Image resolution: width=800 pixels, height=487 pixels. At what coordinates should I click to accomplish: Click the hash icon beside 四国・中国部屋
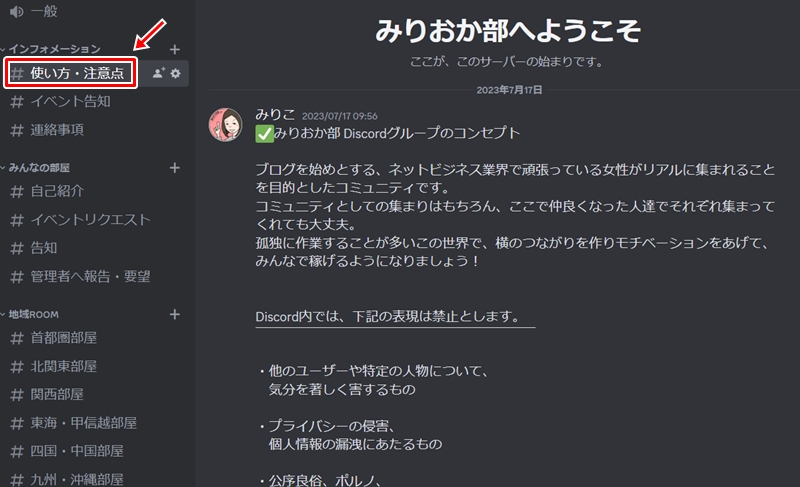click(x=17, y=452)
